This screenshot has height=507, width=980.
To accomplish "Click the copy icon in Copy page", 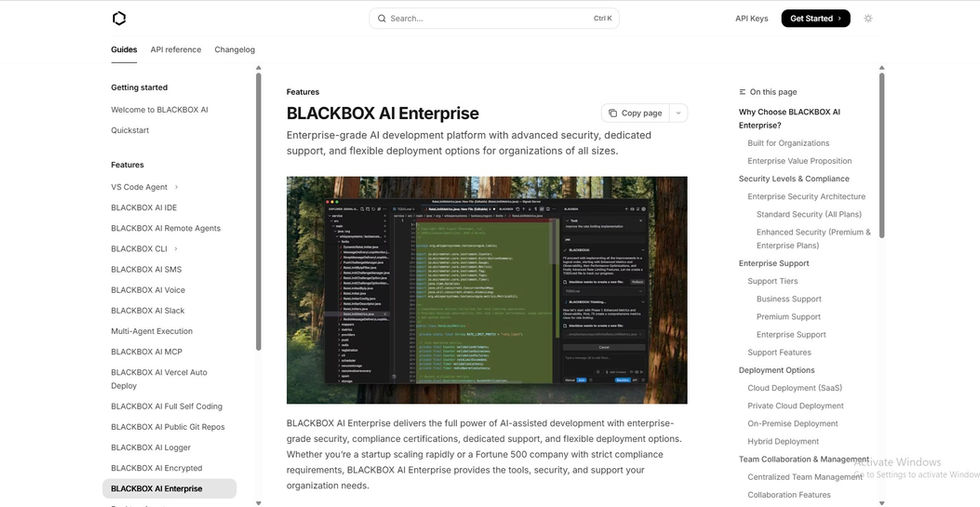I will (x=612, y=113).
